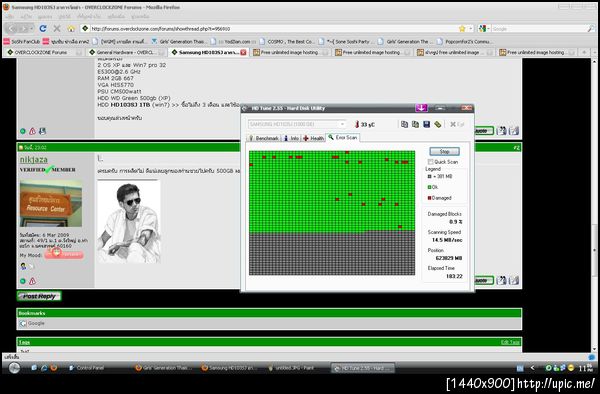Open Control Panel taskbar button
The image size is (600, 394).
(86, 368)
